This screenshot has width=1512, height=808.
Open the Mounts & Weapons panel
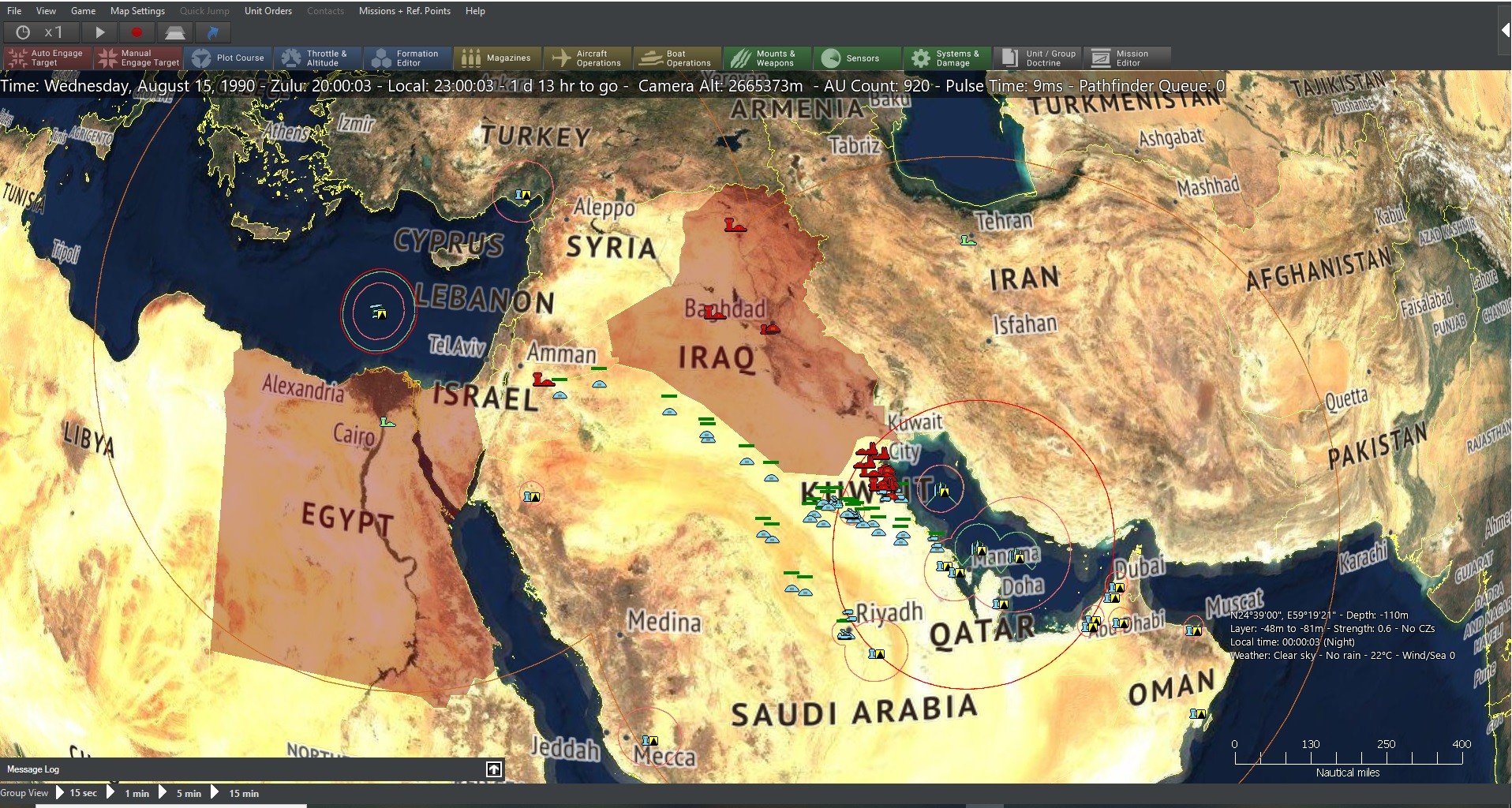pos(767,57)
